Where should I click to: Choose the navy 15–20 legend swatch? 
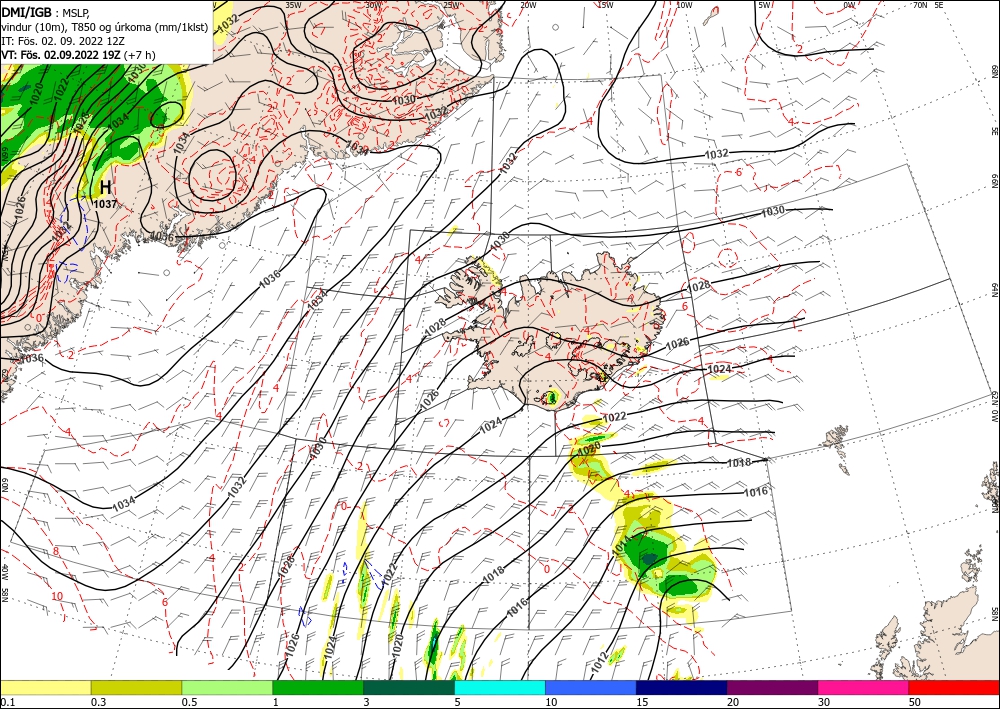682,687
